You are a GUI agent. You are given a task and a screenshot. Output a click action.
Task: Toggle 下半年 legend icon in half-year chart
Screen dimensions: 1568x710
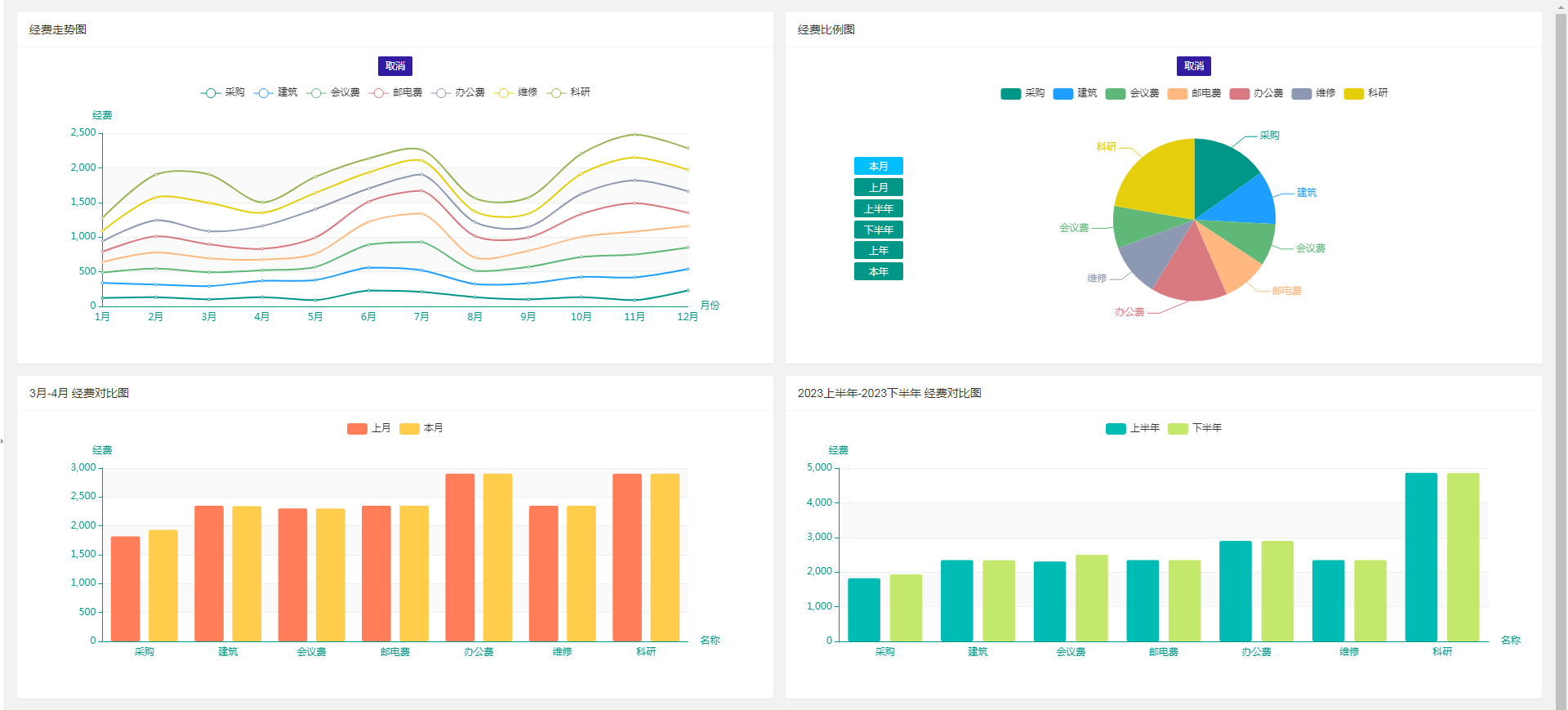(1177, 429)
